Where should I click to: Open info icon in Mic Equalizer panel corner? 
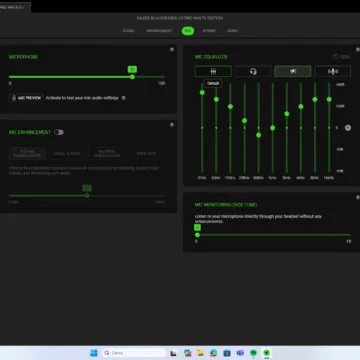pyautogui.click(x=358, y=49)
